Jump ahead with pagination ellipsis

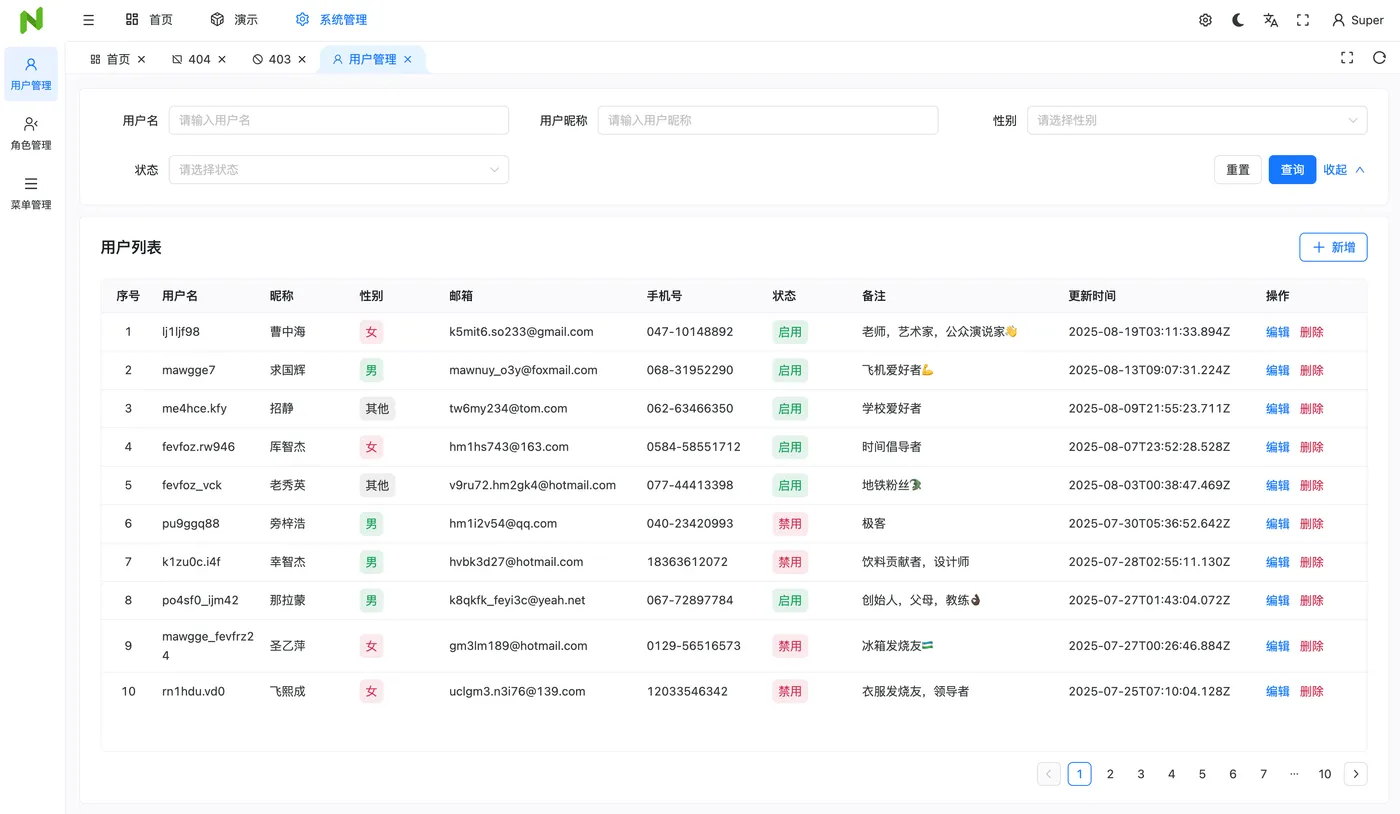[1294, 774]
